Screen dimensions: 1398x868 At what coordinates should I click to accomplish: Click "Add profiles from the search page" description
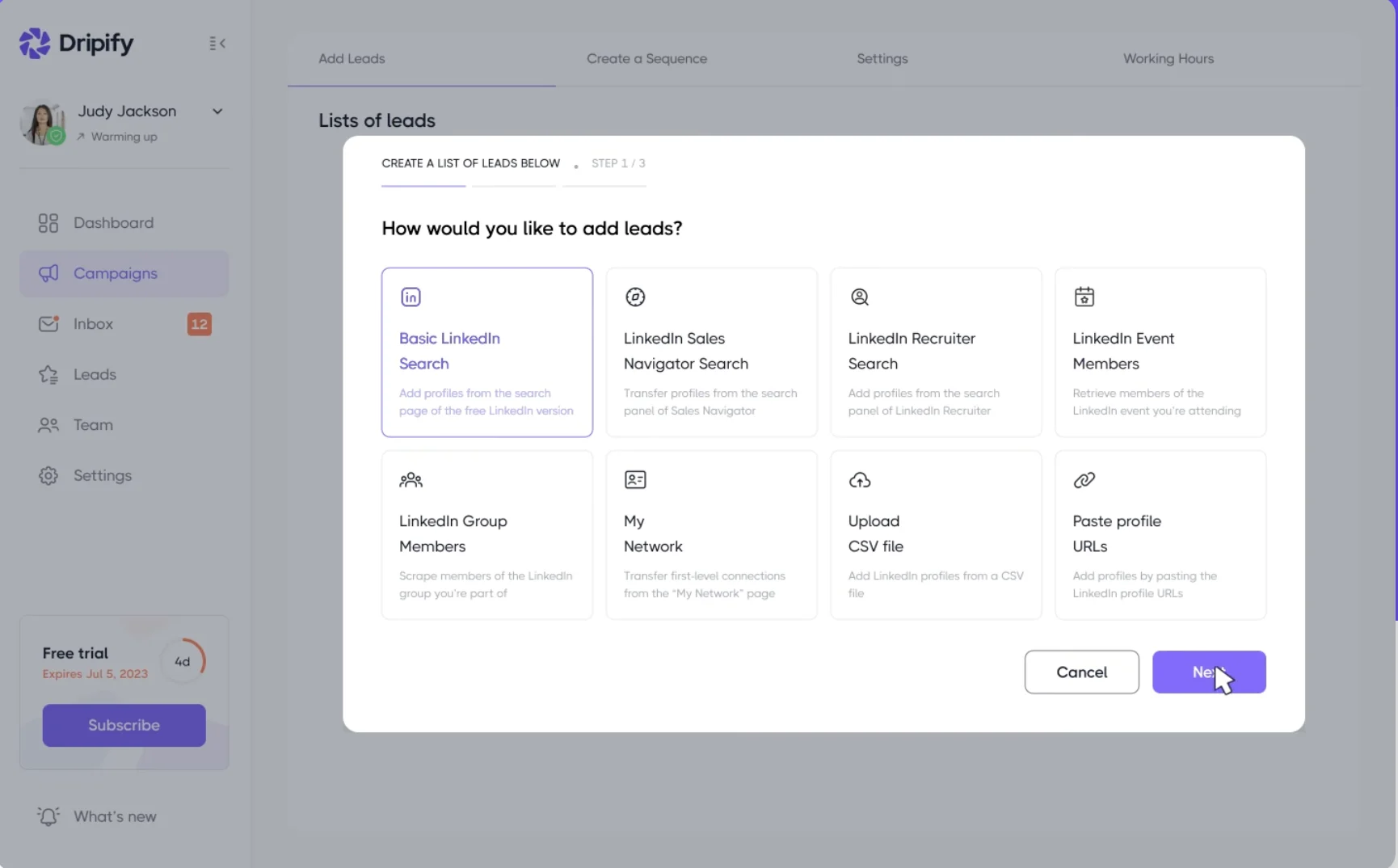(486, 402)
